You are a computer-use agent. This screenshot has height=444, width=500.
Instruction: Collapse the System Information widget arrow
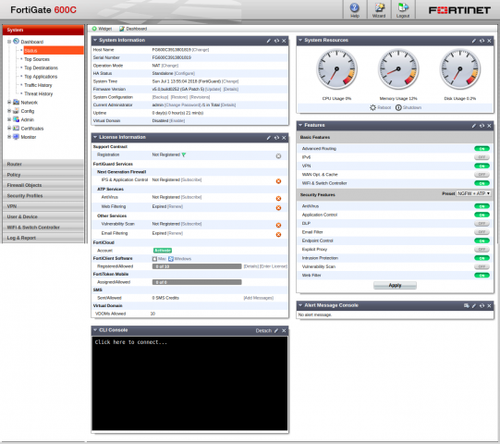pyautogui.click(x=95, y=40)
